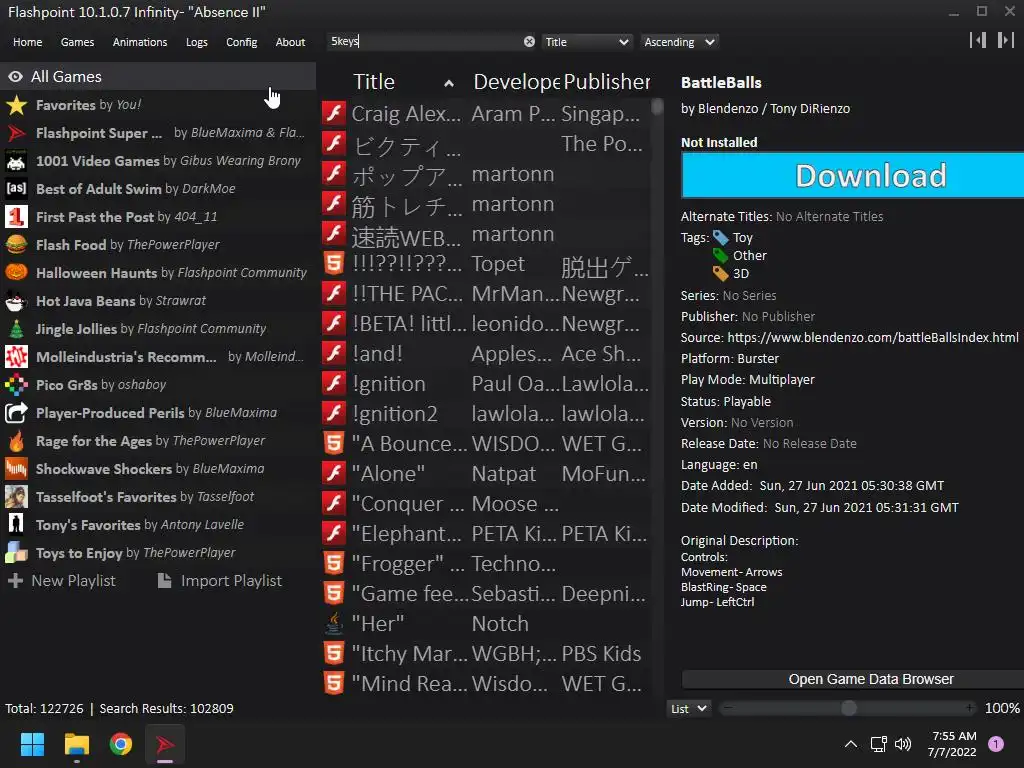The height and width of the screenshot is (768, 1024).
Task: Click the Best of Adult Swim [as] icon
Action: click(16, 189)
